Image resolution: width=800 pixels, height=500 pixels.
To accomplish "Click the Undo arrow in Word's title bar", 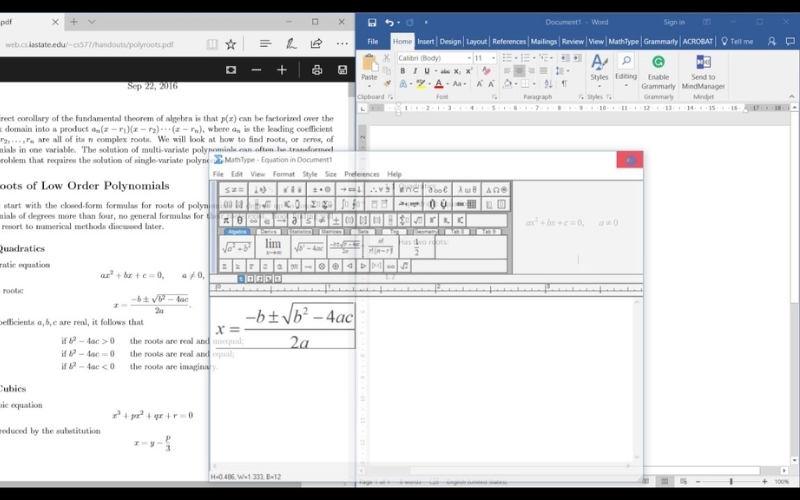I will point(389,22).
